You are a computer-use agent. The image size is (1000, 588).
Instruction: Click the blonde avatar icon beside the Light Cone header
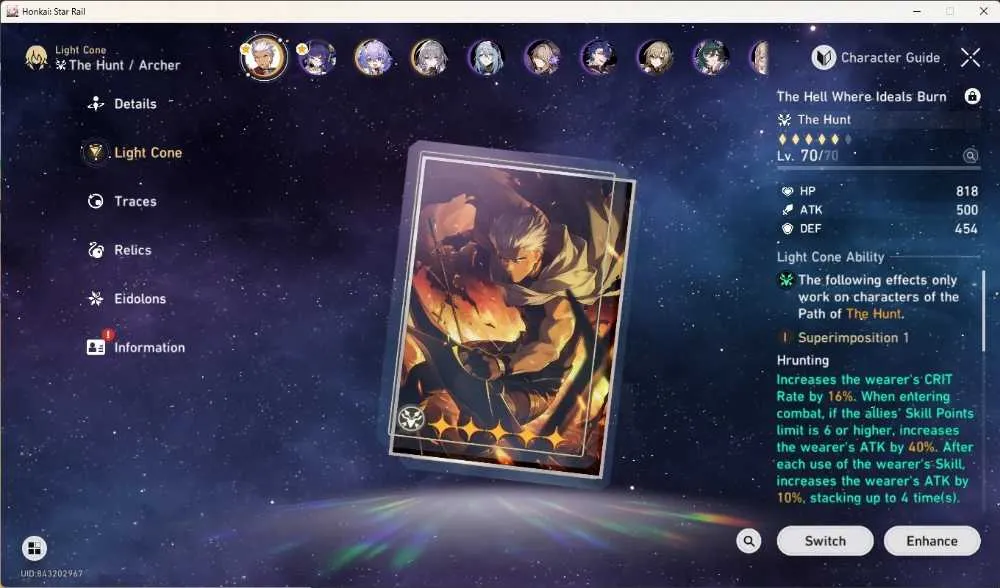point(36,57)
